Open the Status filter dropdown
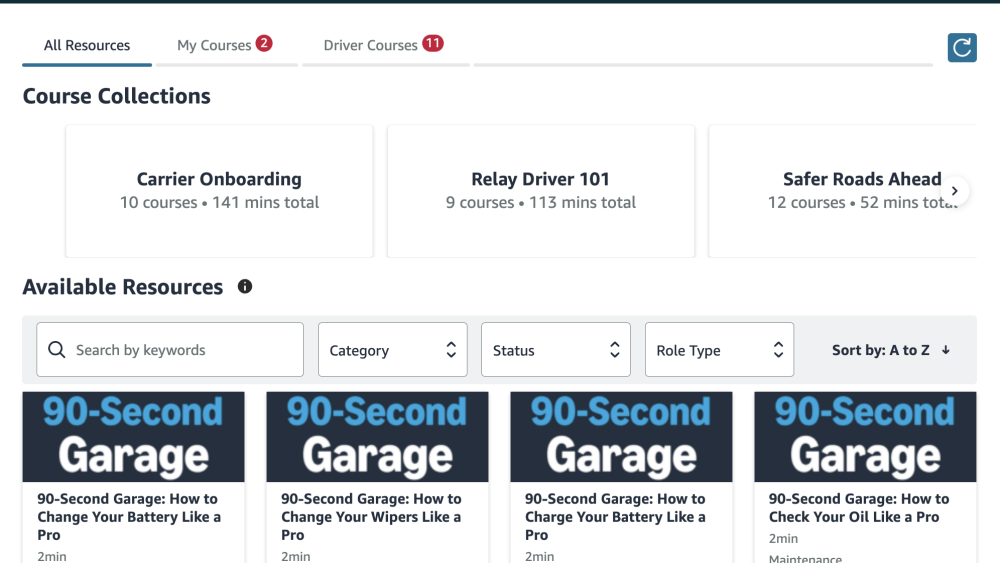Screen dimensions: 1000x563 click(x=555, y=349)
